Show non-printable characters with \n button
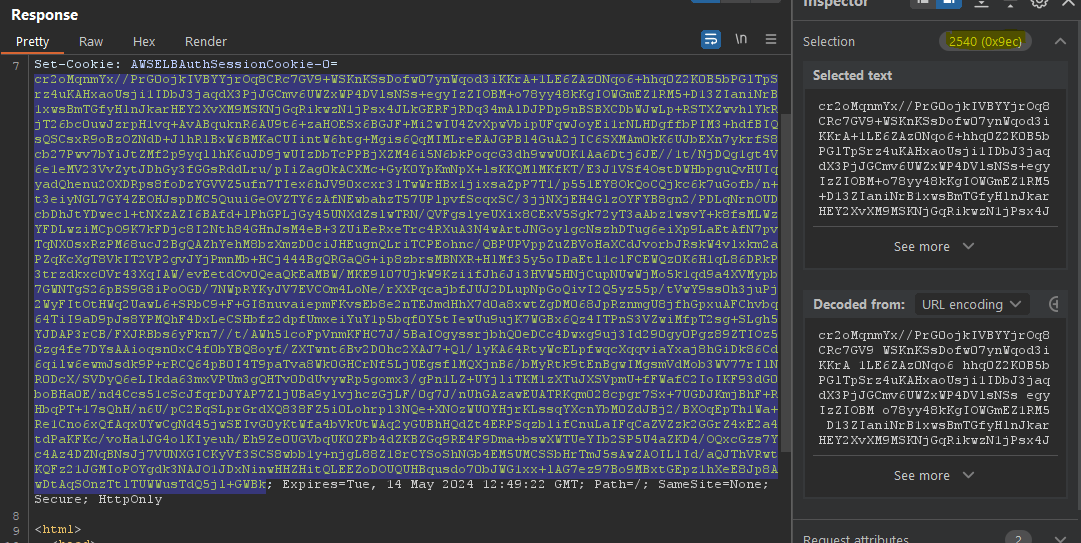Image resolution: width=1081 pixels, height=543 pixels. coord(741,39)
